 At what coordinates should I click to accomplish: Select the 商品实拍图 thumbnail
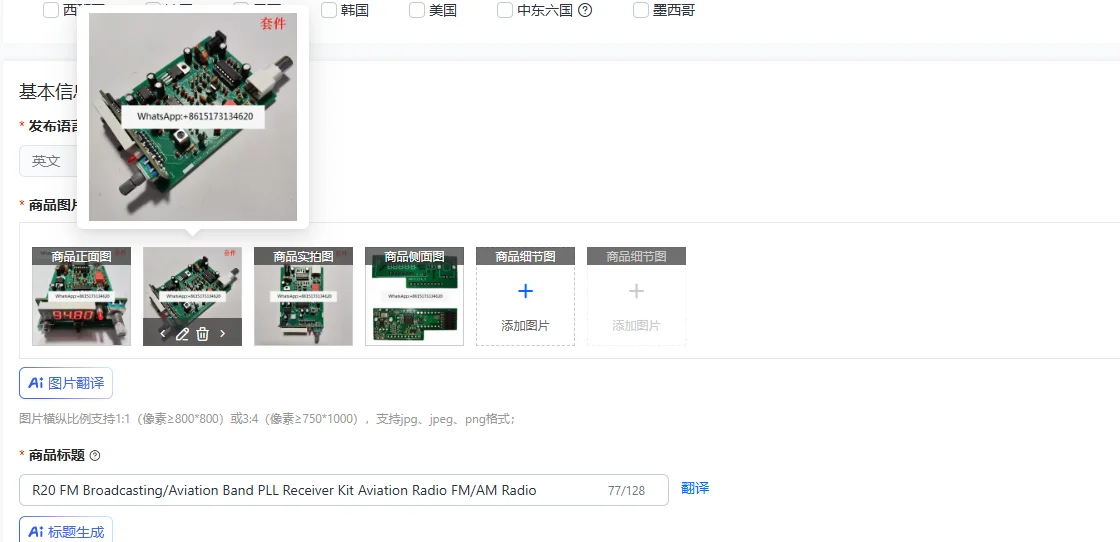point(304,296)
